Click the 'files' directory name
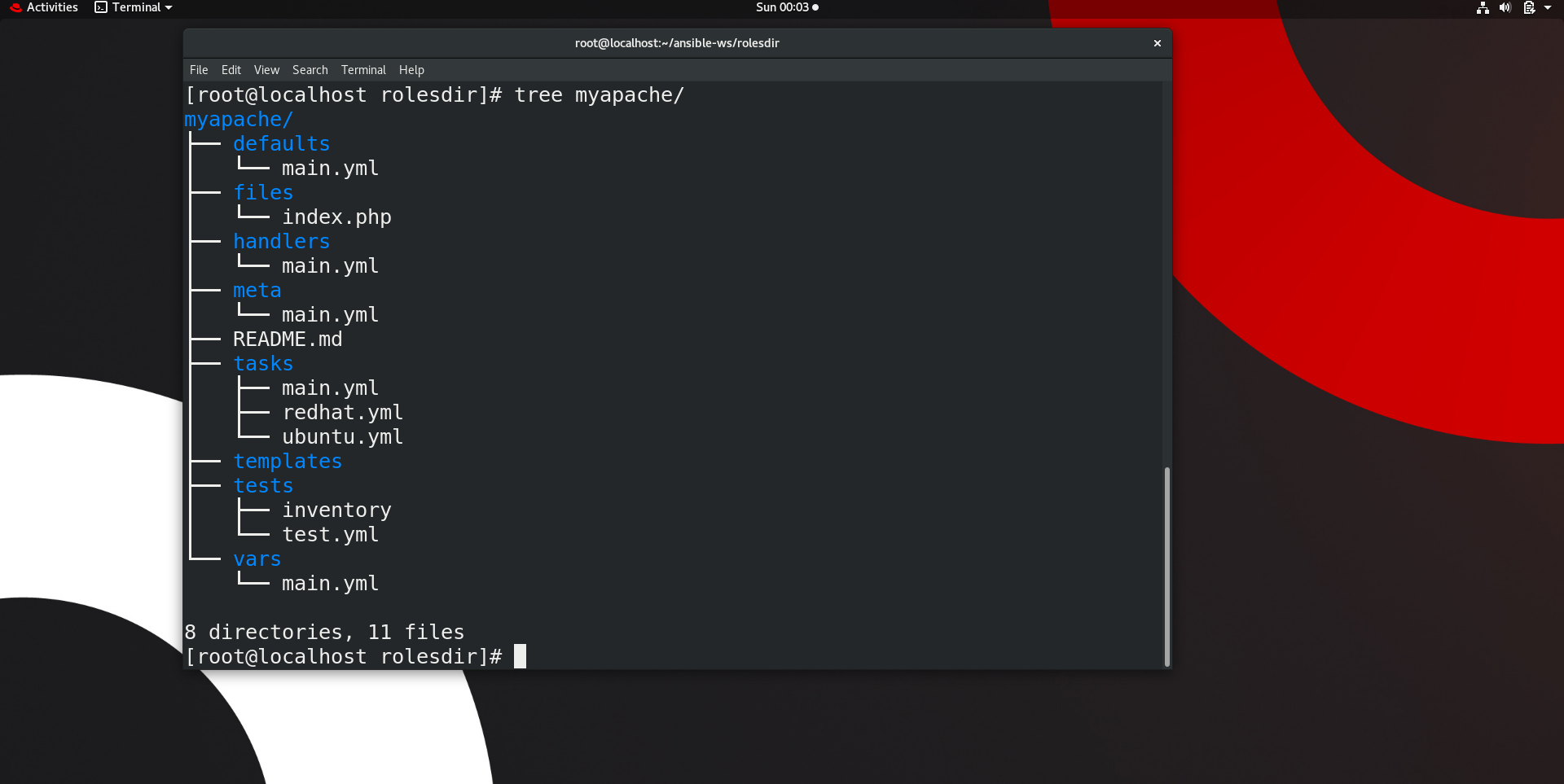1564x784 pixels. click(263, 192)
